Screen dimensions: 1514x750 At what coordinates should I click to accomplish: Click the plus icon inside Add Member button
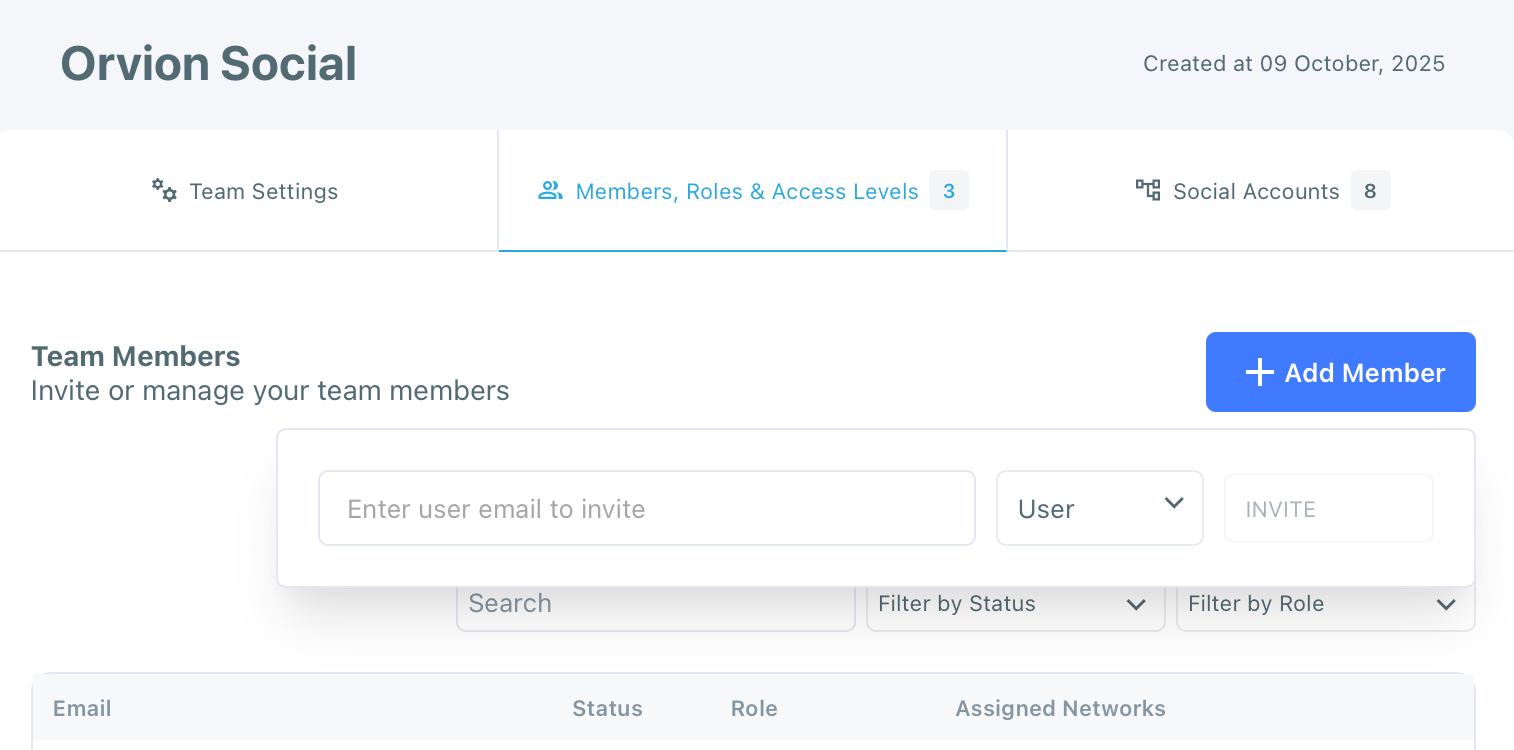pos(1258,371)
